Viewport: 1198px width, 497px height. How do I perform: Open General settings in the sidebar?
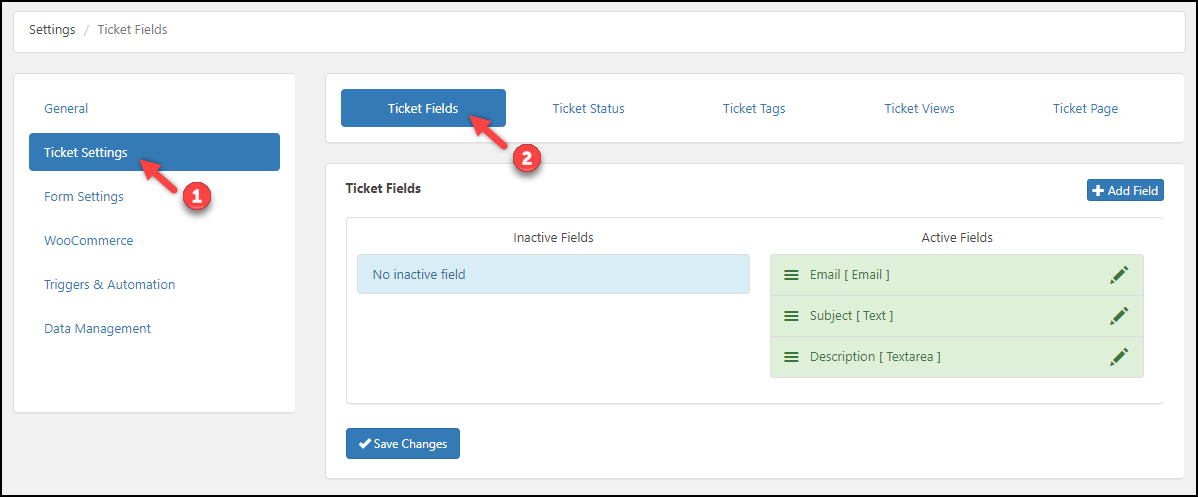(x=66, y=109)
